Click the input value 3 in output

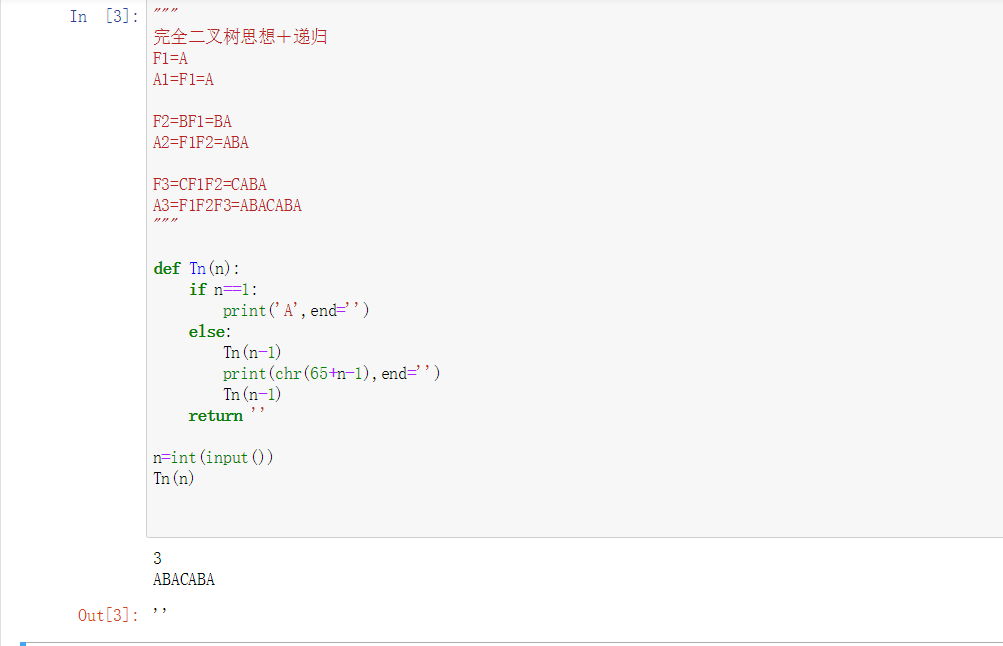point(157,558)
